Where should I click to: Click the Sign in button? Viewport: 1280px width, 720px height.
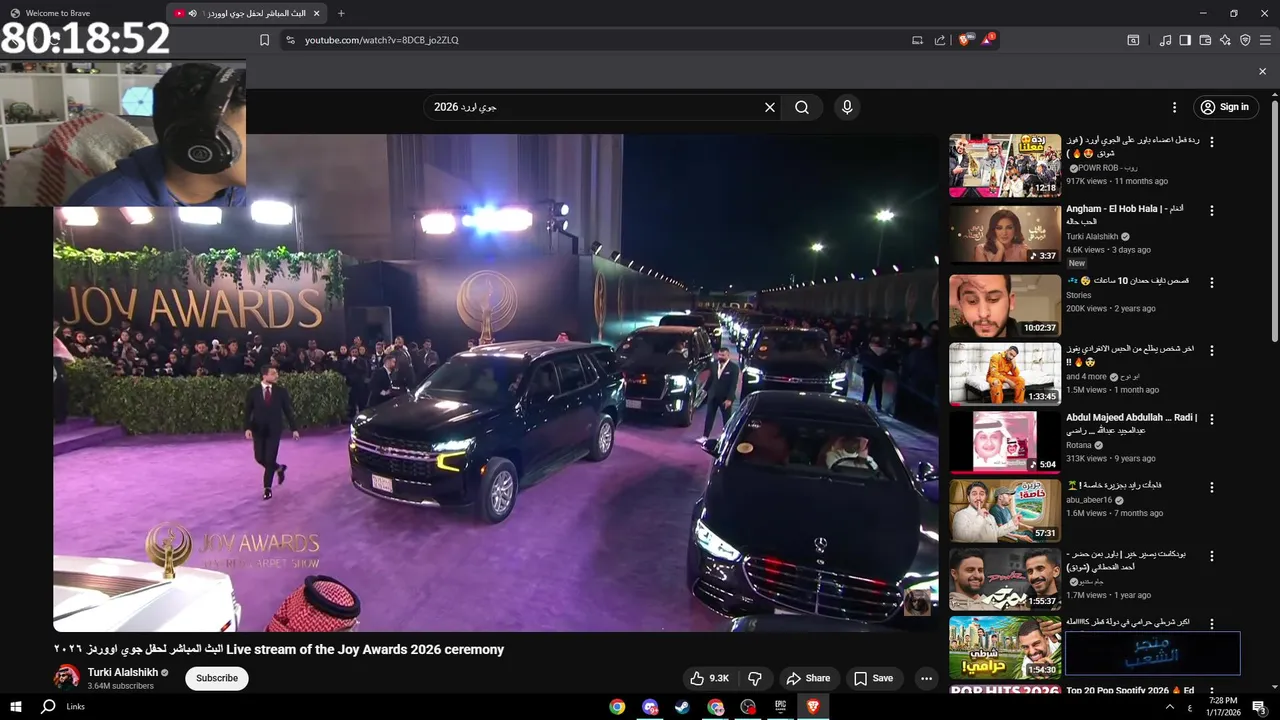pos(1225,107)
